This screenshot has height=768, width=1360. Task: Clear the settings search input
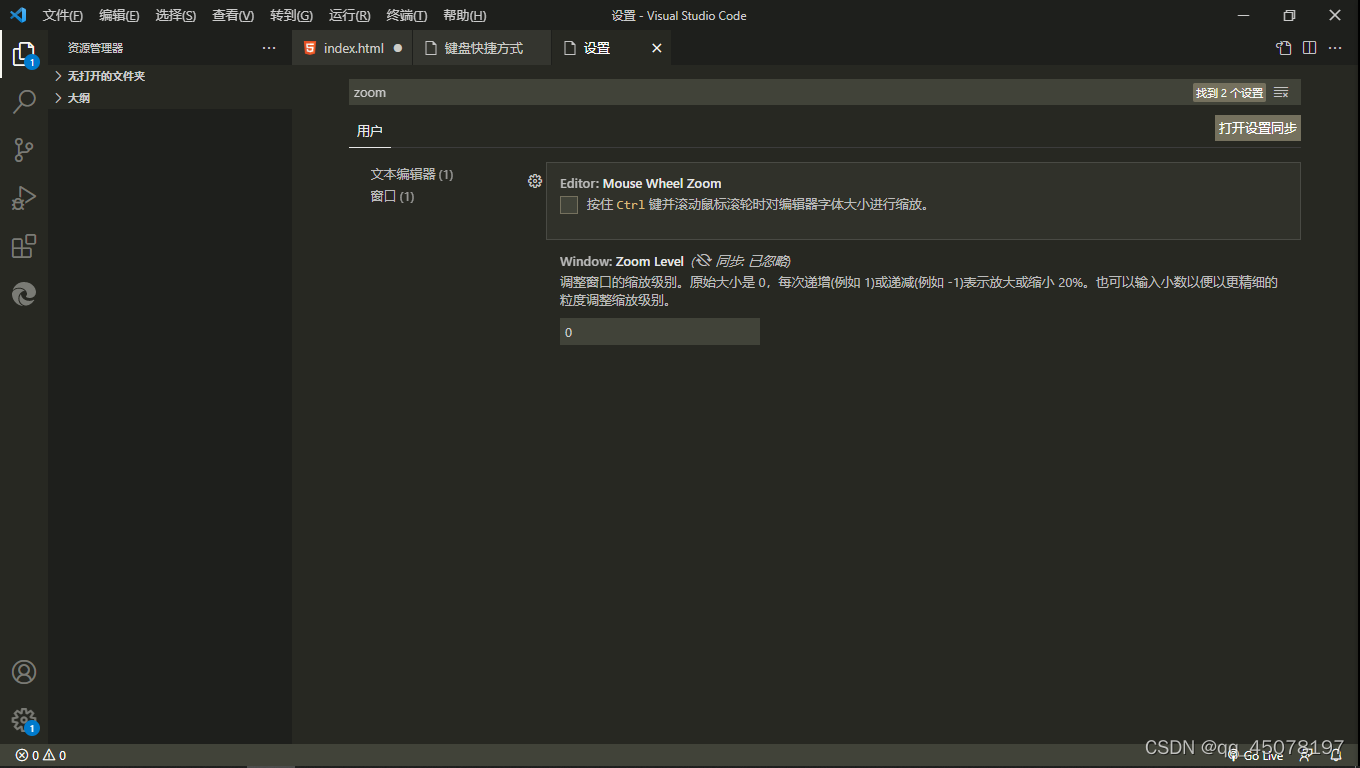point(1281,92)
